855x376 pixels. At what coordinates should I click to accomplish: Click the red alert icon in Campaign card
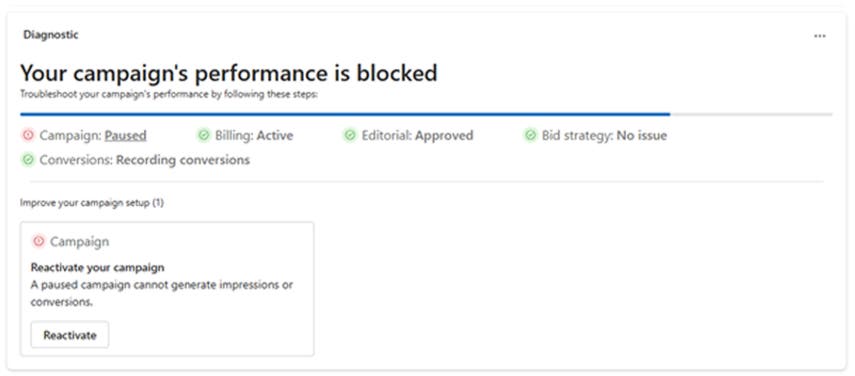point(39,241)
